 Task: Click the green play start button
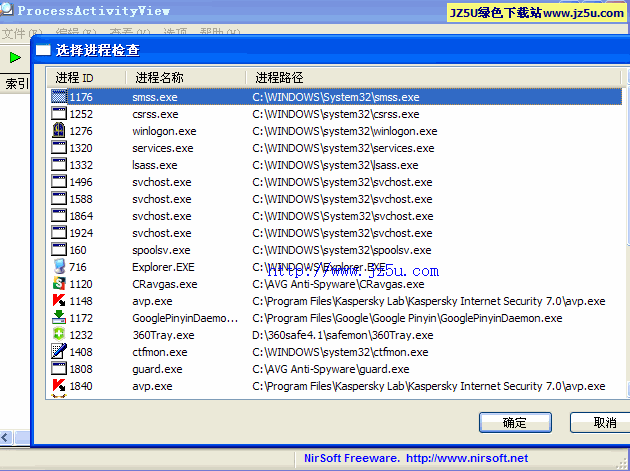pyautogui.click(x=15, y=57)
